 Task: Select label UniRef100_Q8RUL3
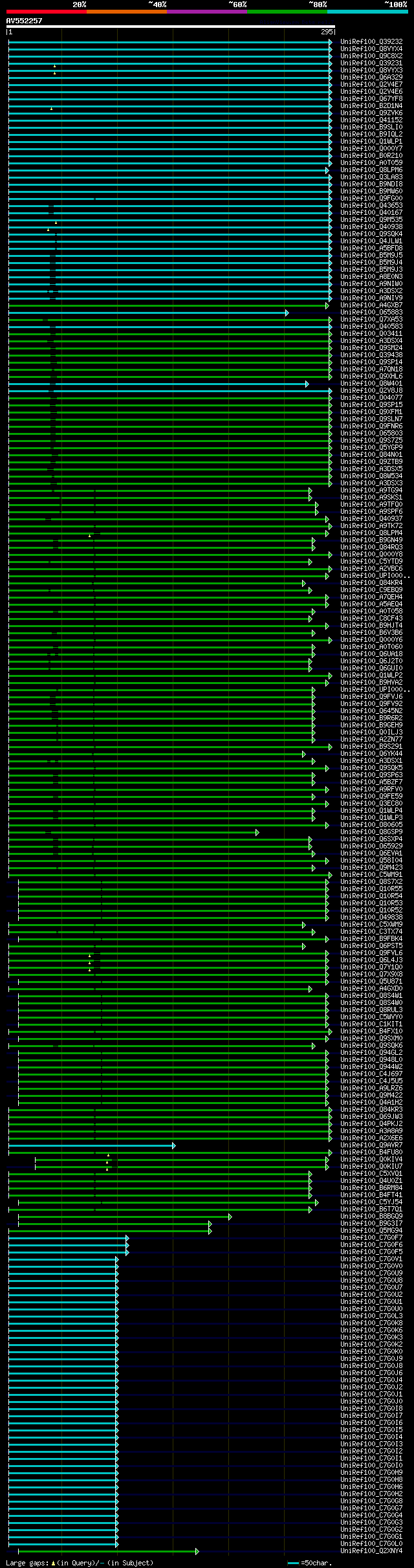coord(371,1010)
